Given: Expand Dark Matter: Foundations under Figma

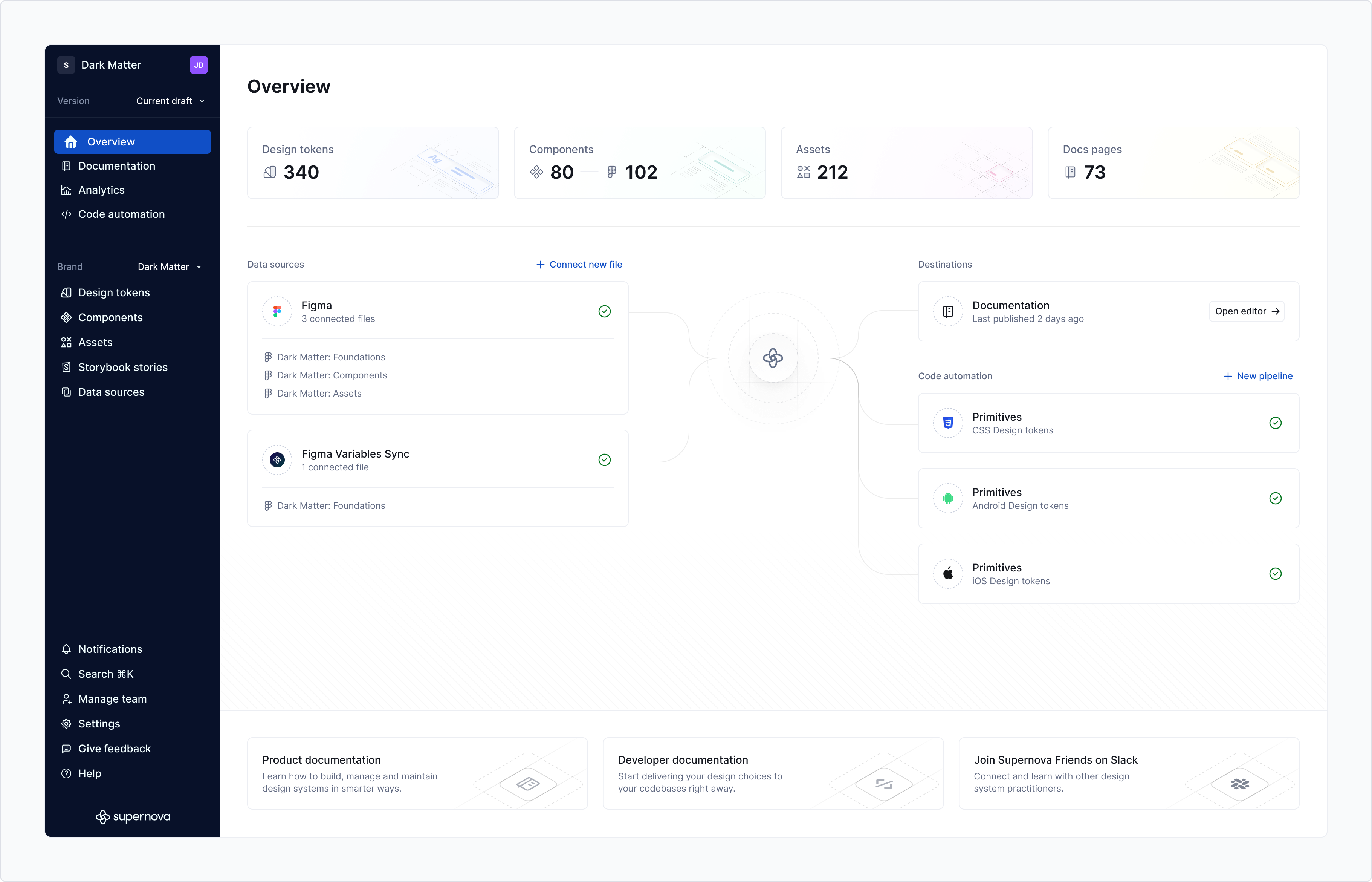Looking at the screenshot, I should pos(331,357).
